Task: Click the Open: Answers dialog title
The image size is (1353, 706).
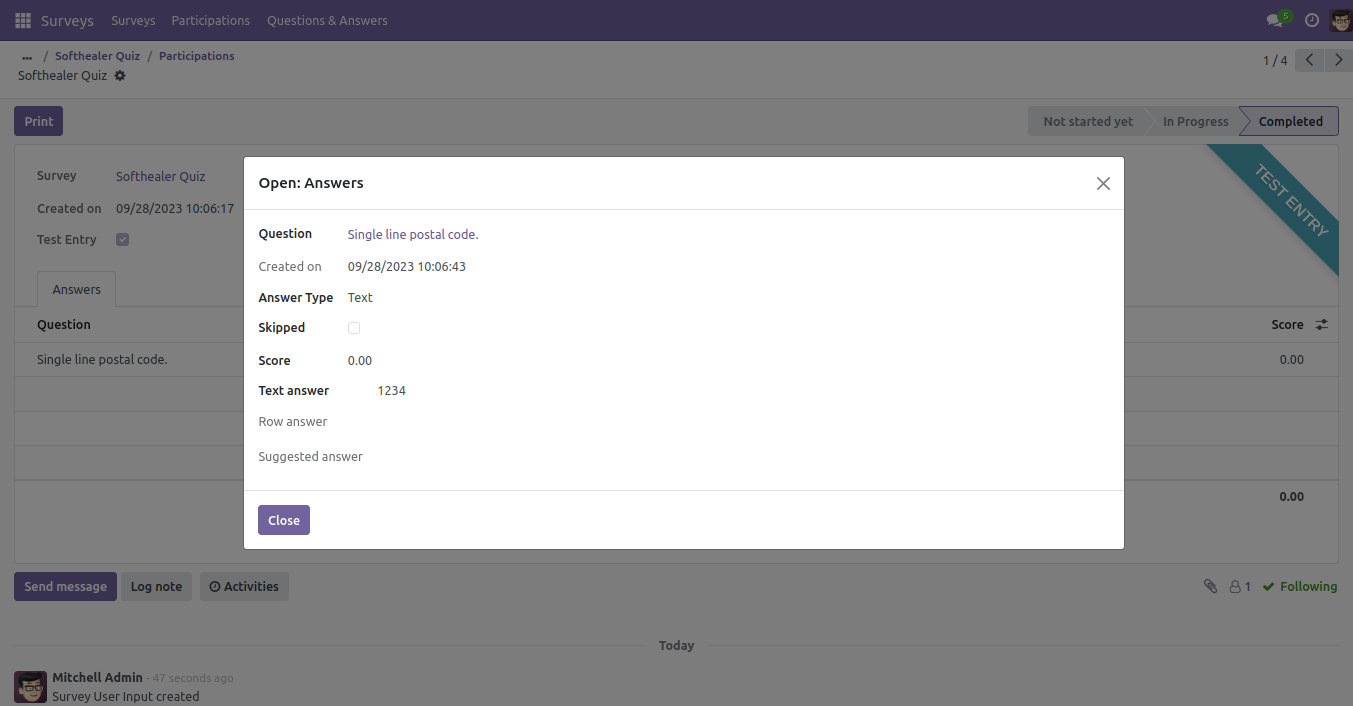Action: (311, 183)
